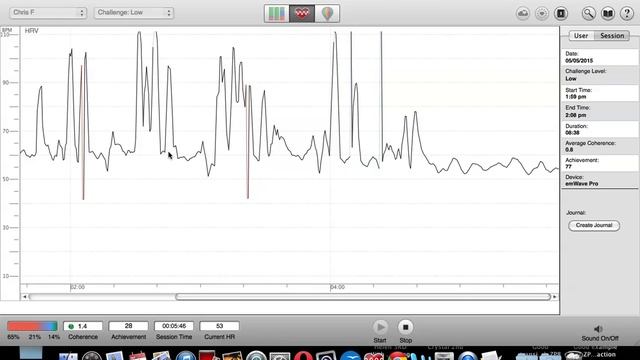Click the HRV graph label
This screenshot has width=640, height=360.
(x=31, y=31)
